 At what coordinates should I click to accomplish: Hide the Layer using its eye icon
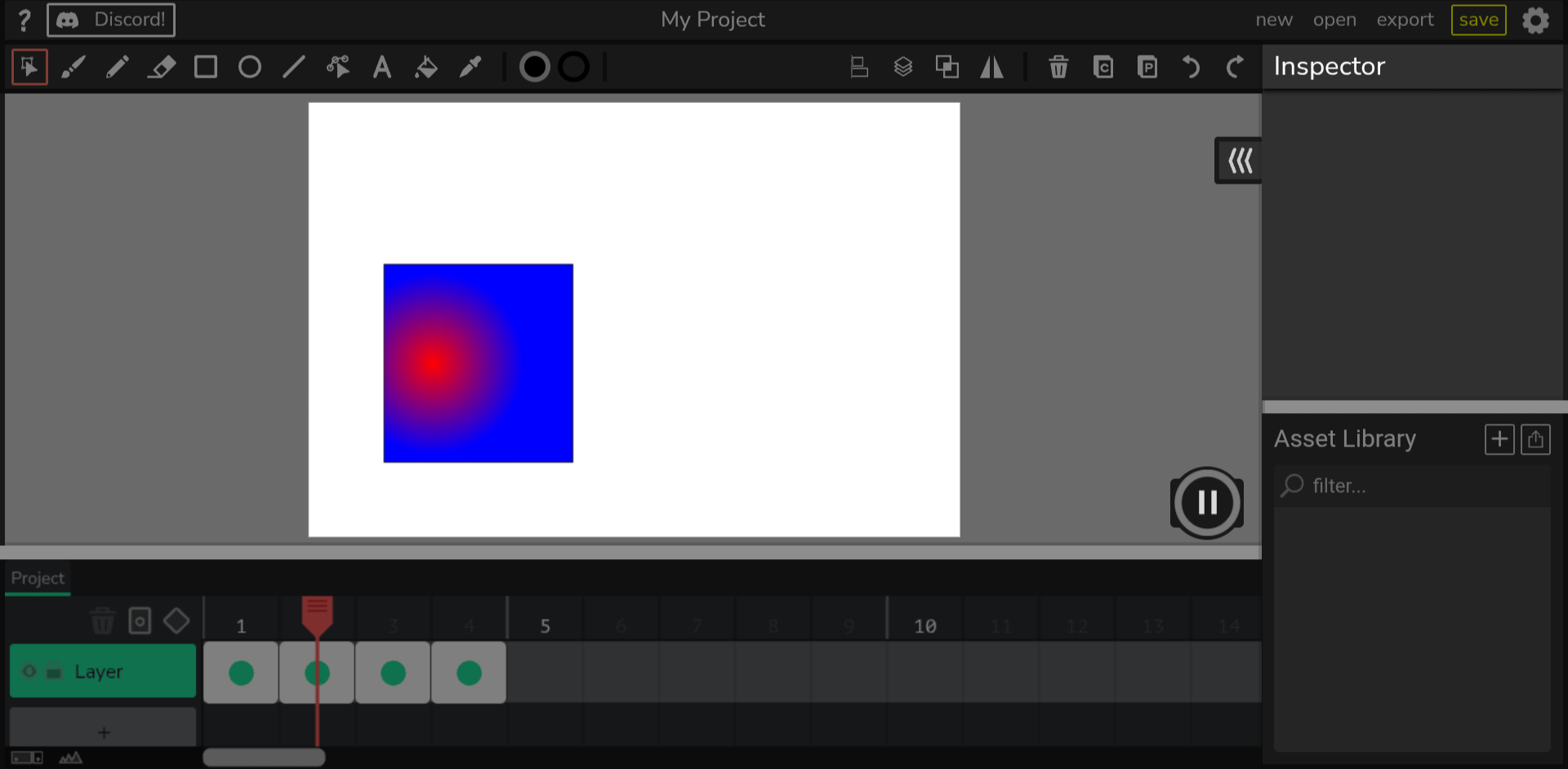click(29, 671)
